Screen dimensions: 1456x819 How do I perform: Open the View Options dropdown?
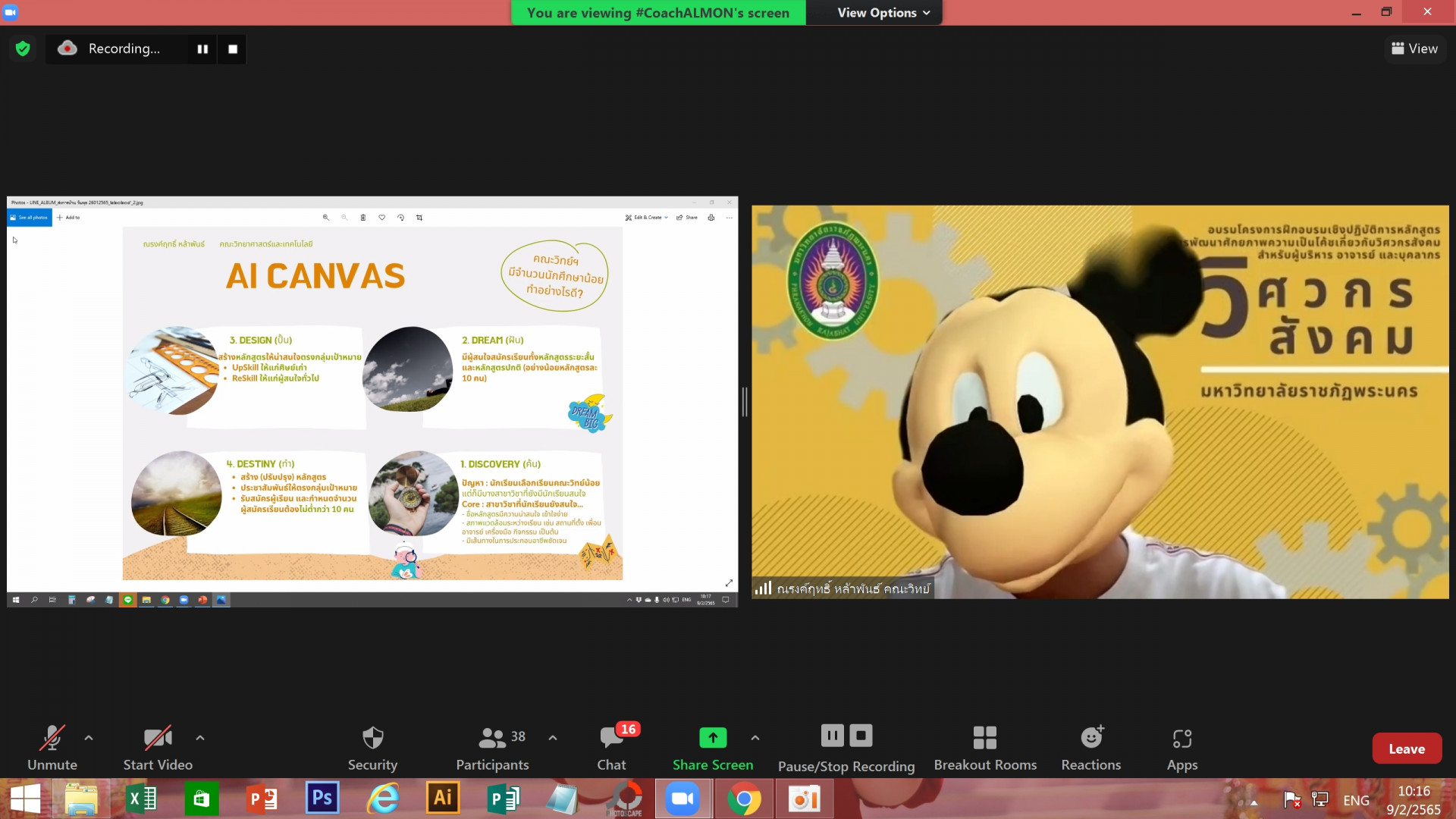click(883, 12)
